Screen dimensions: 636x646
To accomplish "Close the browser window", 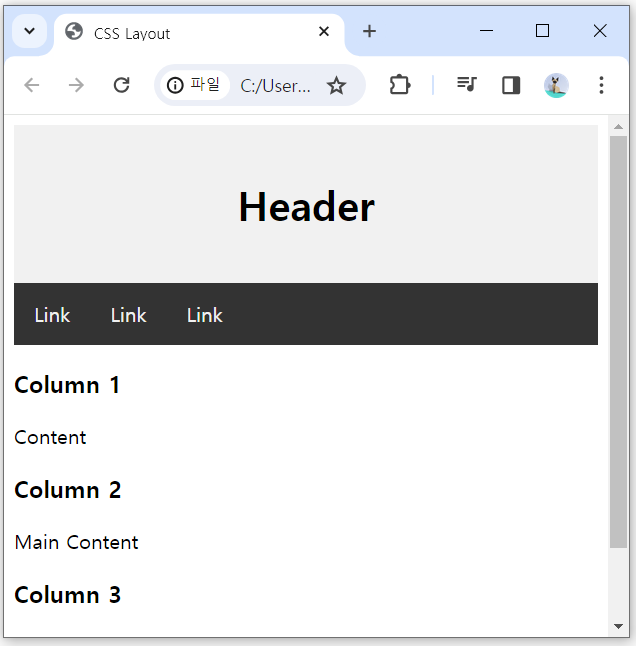I will (600, 31).
